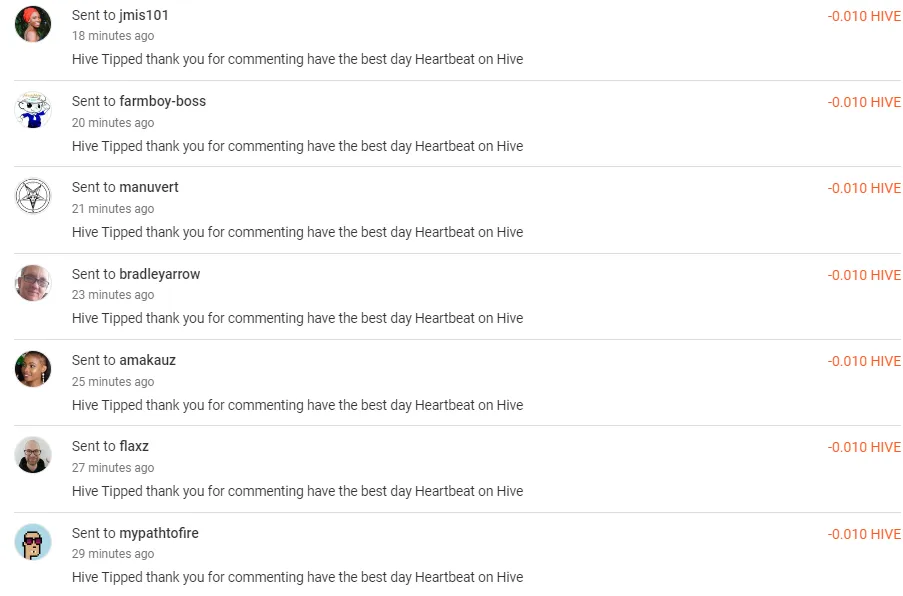Screen dimensions: 903x596
Task: Open manuvert's pentagram avatar
Action: [33, 196]
